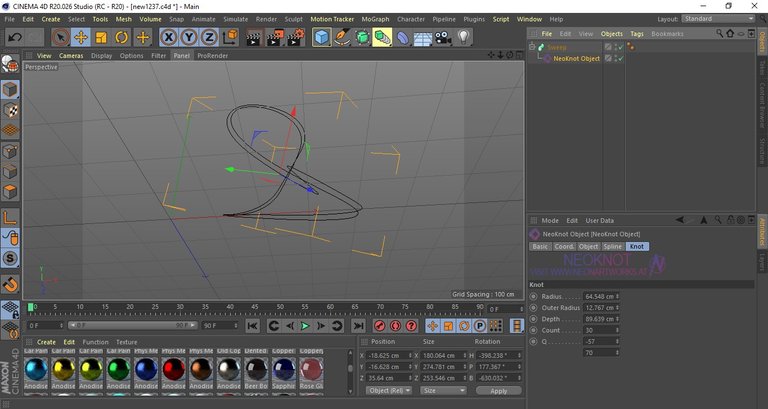Open the Layout Standard dropdown
Viewport: 768px width, 409px height.
[718, 19]
